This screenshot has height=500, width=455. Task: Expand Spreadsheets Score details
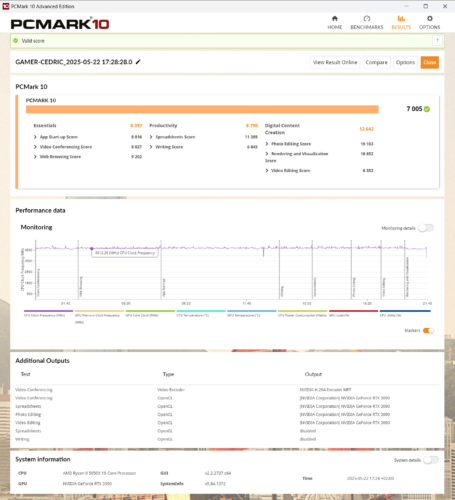click(x=151, y=137)
